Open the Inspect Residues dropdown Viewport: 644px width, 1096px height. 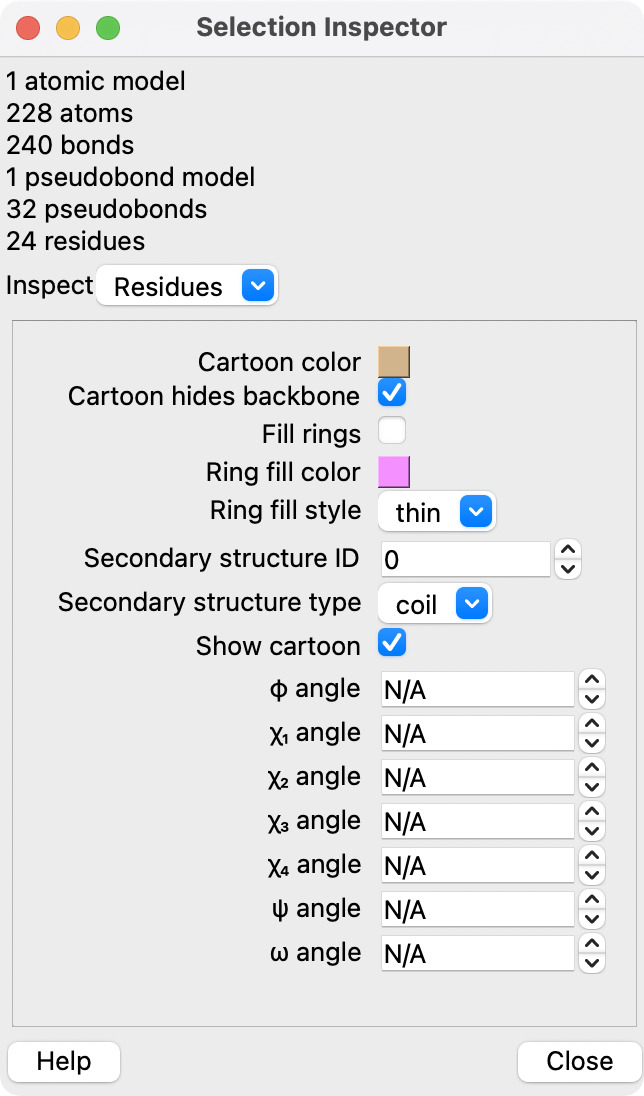[x=188, y=287]
